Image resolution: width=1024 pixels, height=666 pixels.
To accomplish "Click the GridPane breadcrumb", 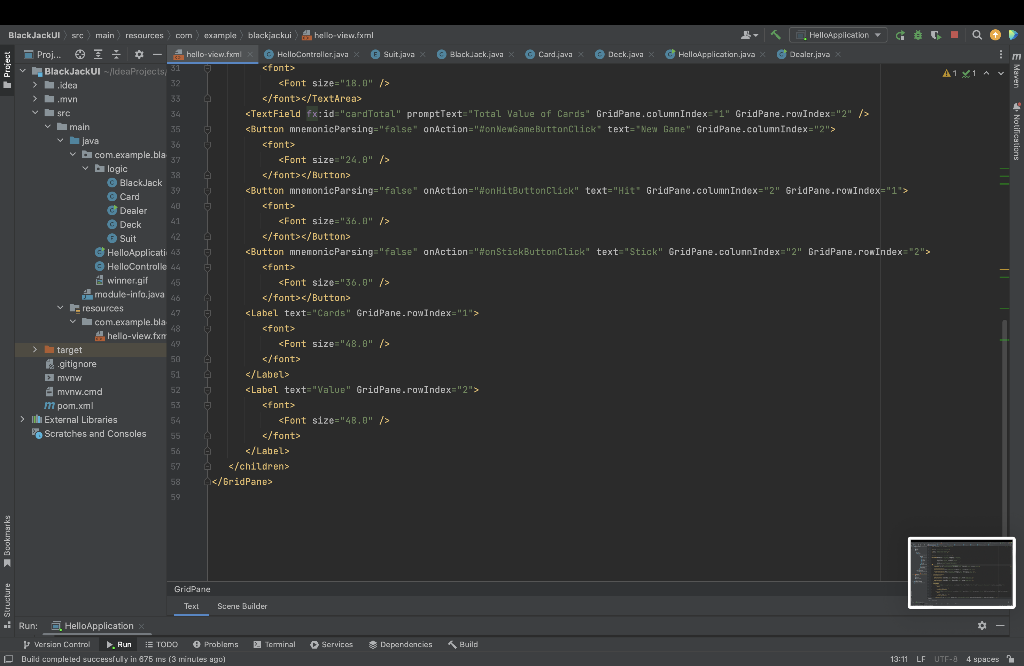I will (x=192, y=589).
